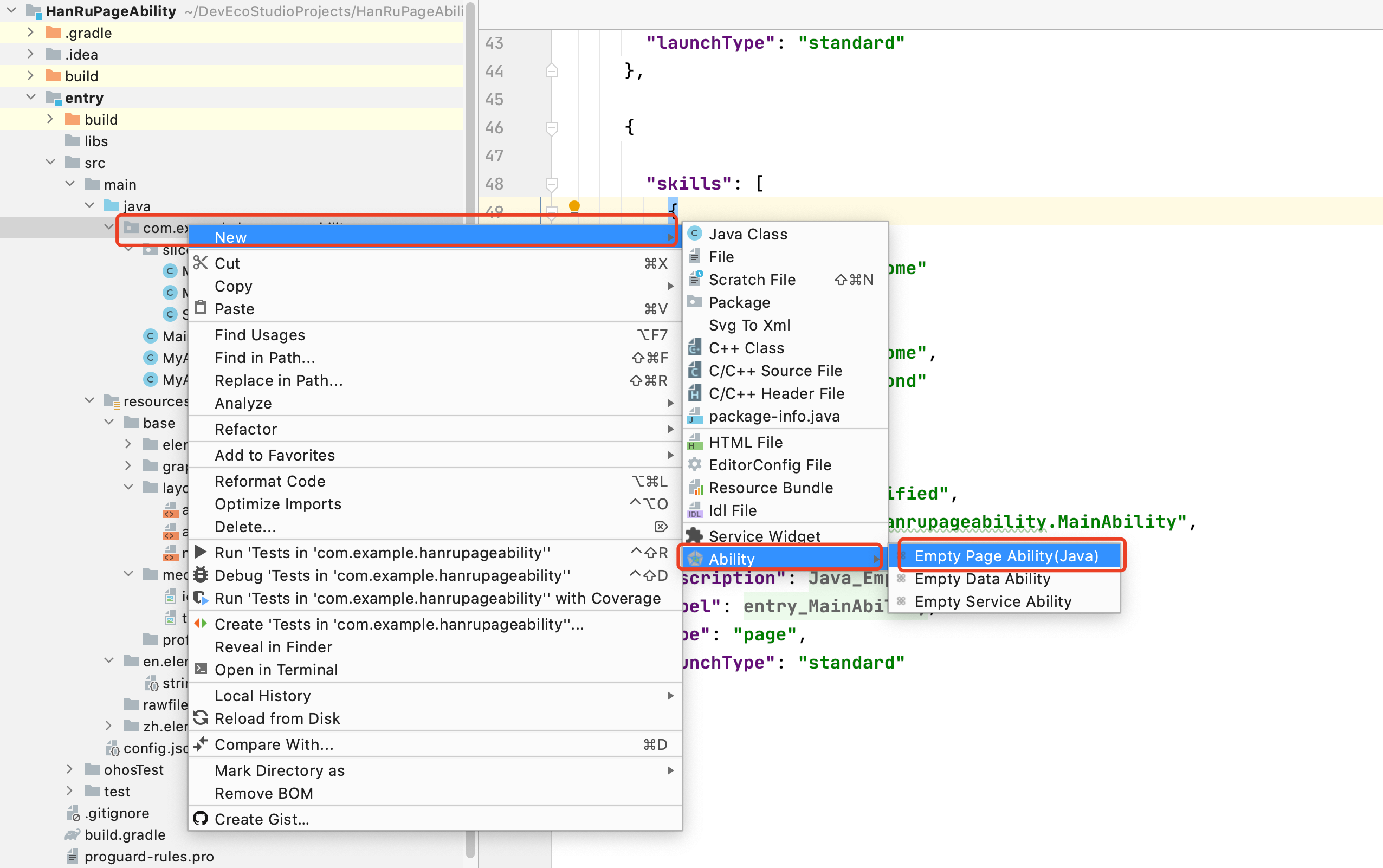Click the Run Tests play icon
1383x868 pixels.
[201, 552]
